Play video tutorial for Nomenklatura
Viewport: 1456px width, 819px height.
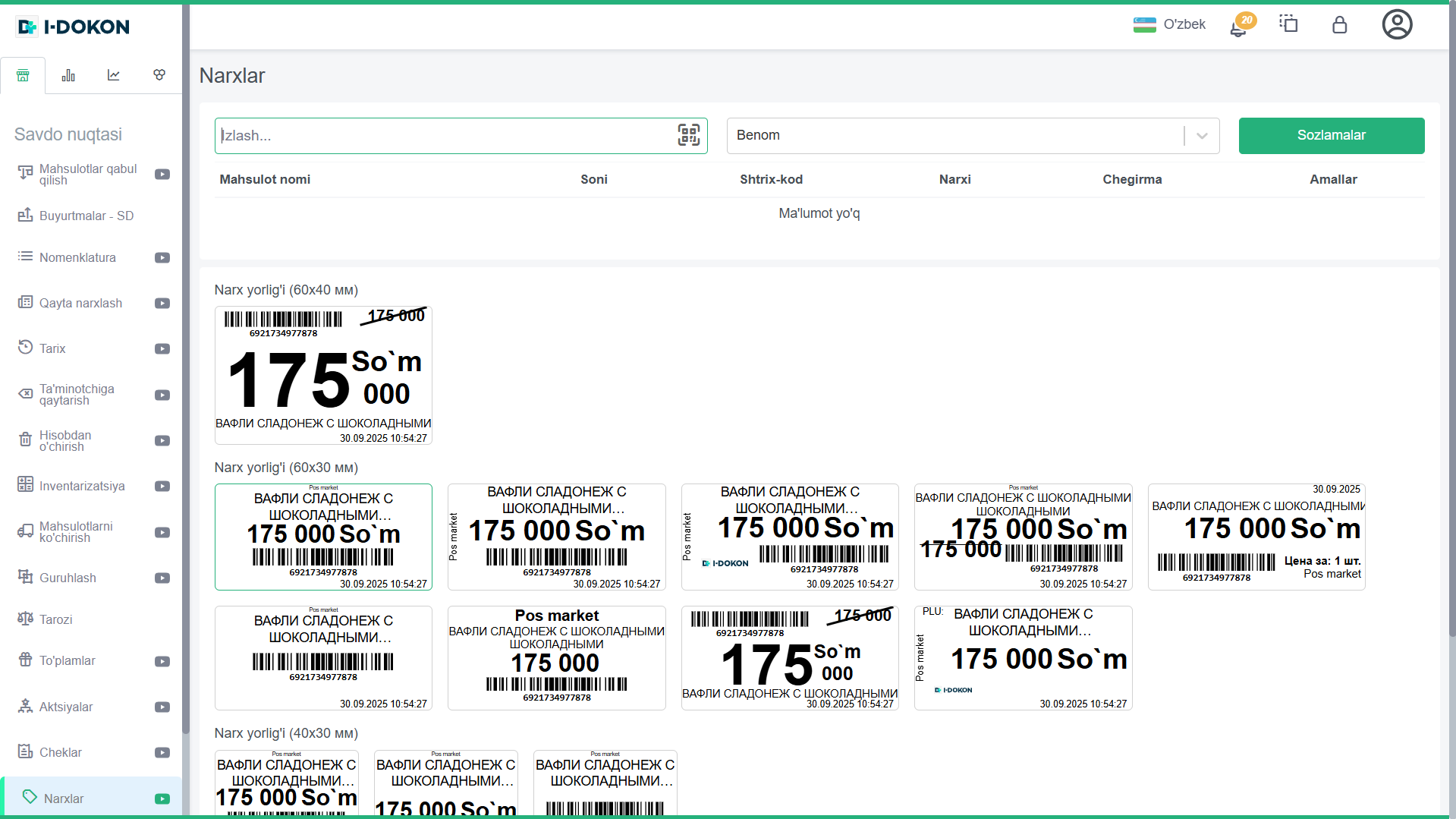162,258
